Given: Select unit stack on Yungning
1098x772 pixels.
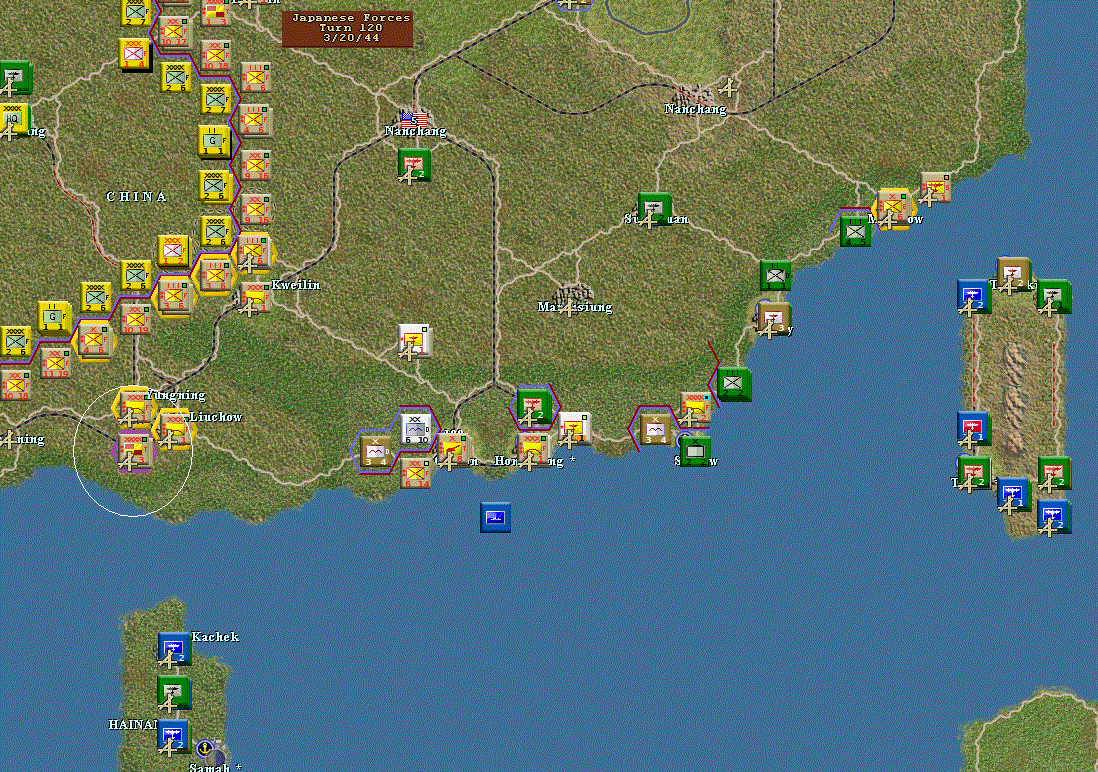Looking at the screenshot, I should [x=133, y=407].
